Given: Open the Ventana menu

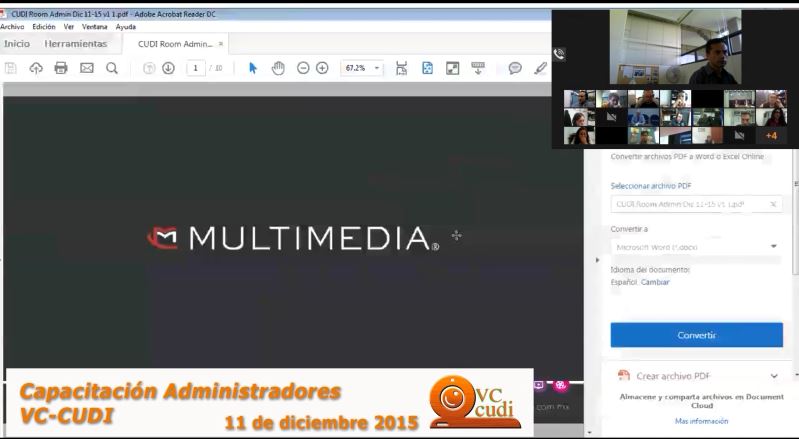Looking at the screenshot, I should [x=94, y=26].
